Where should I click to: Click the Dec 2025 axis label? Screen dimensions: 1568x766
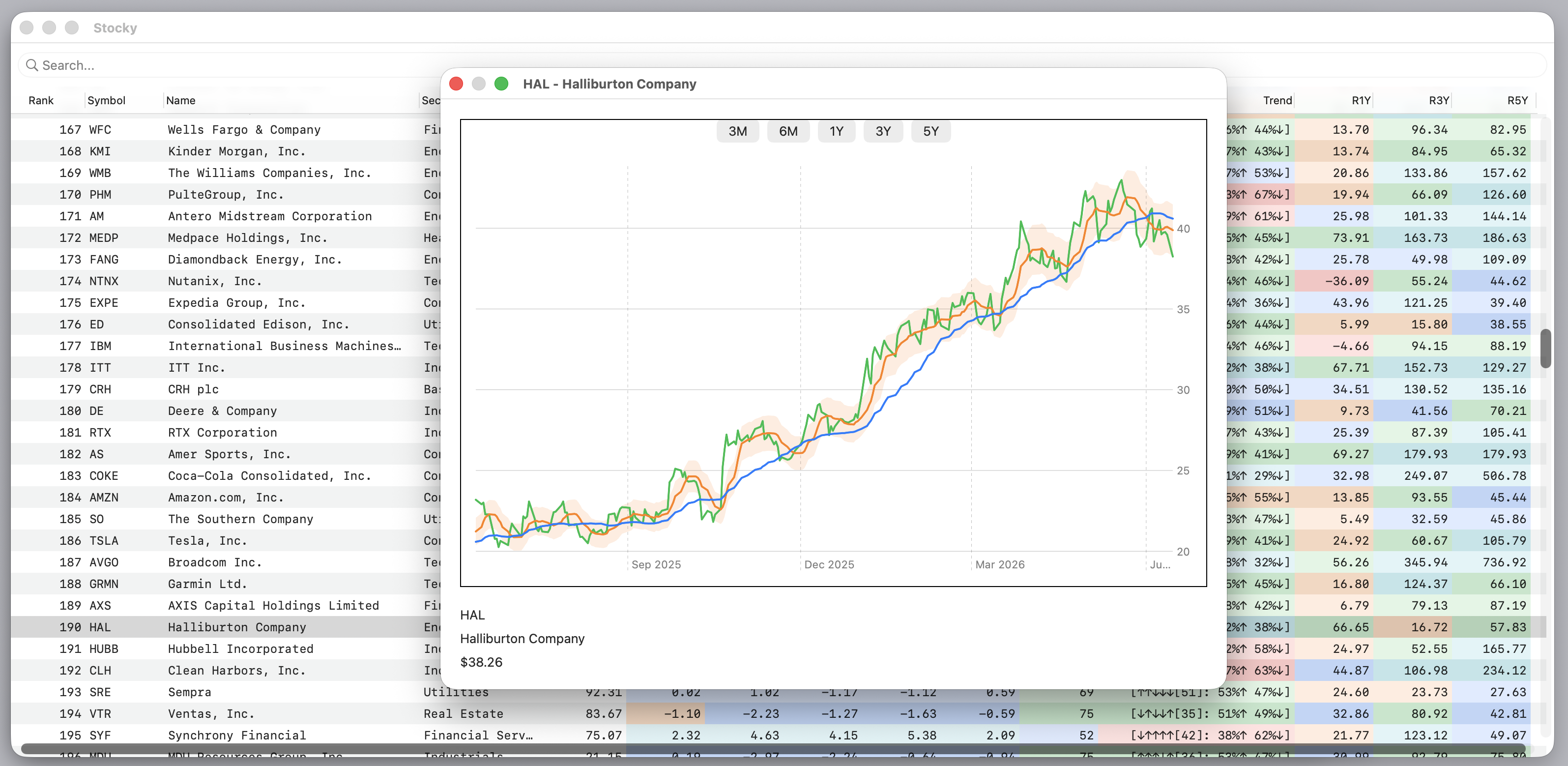click(829, 564)
